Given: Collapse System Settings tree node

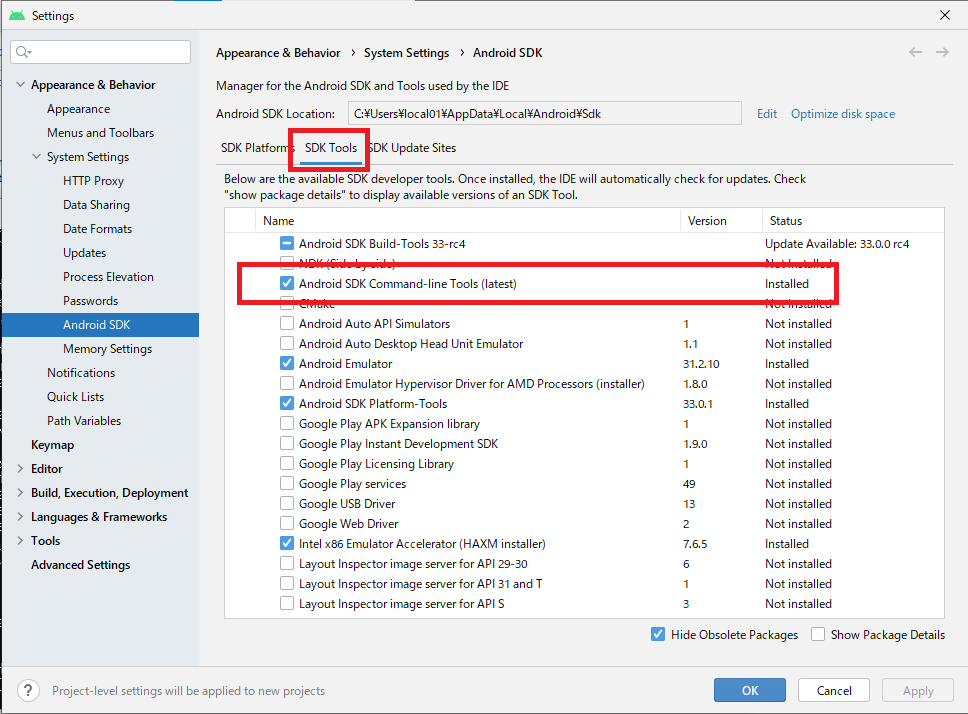Looking at the screenshot, I should coord(36,157).
